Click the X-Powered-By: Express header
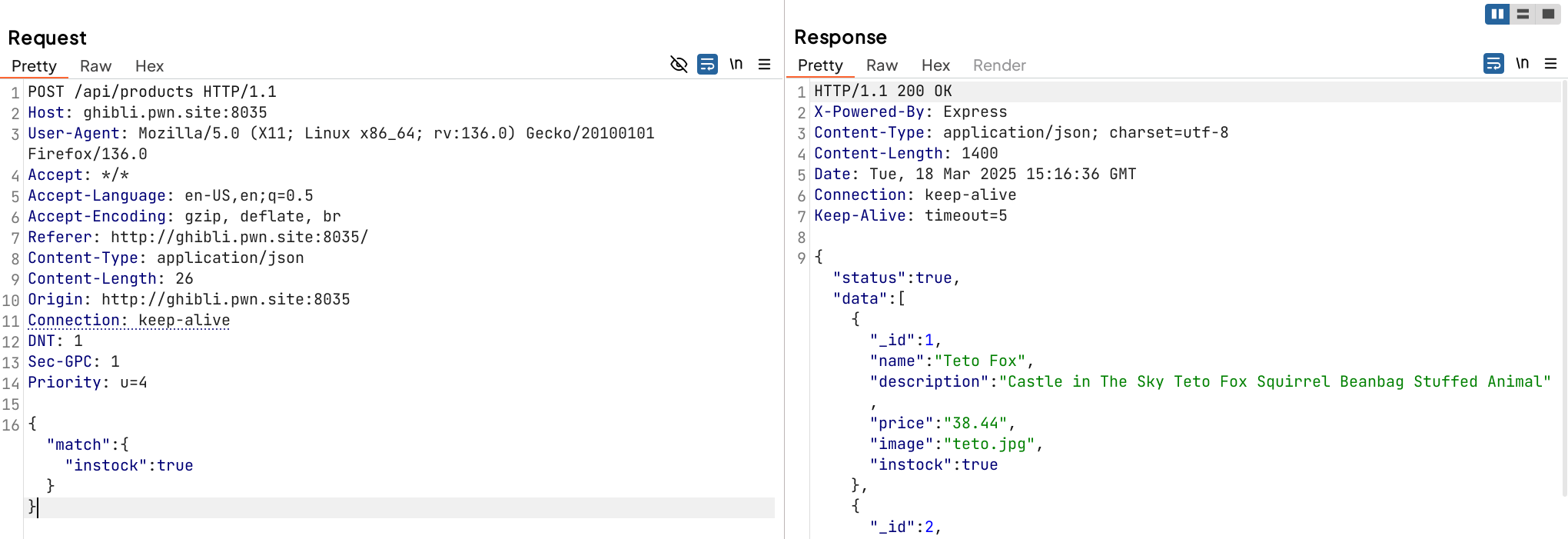 [911, 111]
